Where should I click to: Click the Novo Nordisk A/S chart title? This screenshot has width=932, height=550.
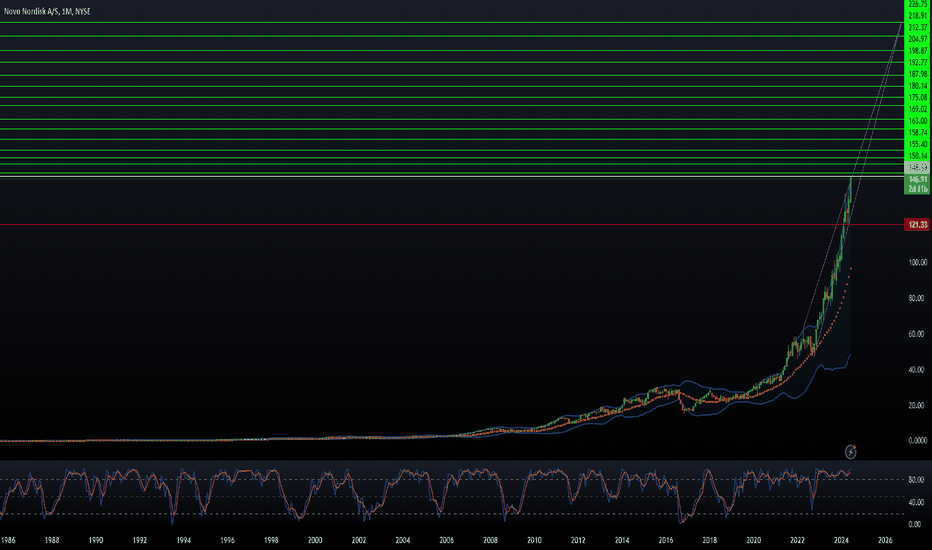click(x=47, y=11)
